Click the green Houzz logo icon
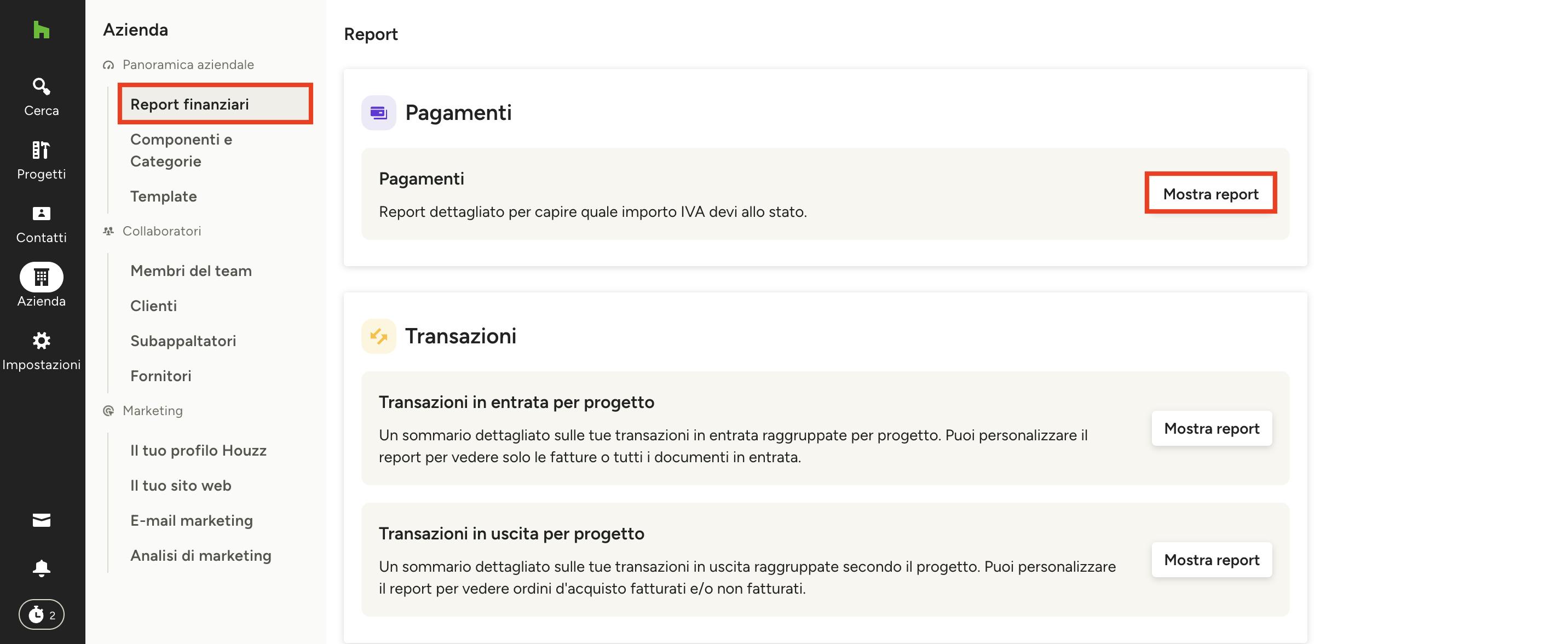Image resolution: width=1568 pixels, height=644 pixels. 42,30
